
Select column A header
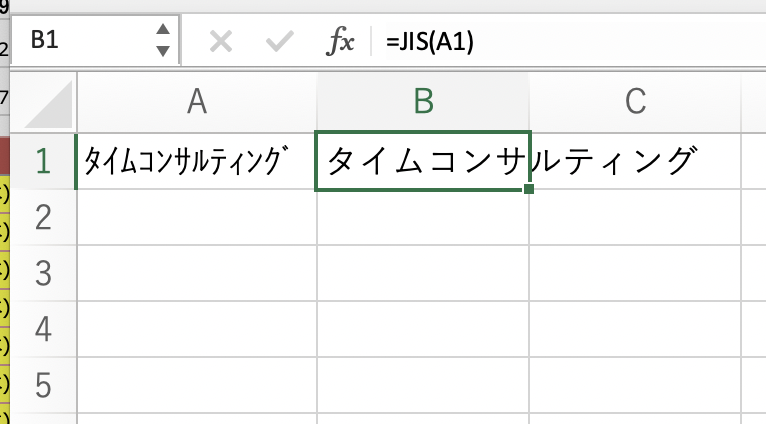point(196,100)
